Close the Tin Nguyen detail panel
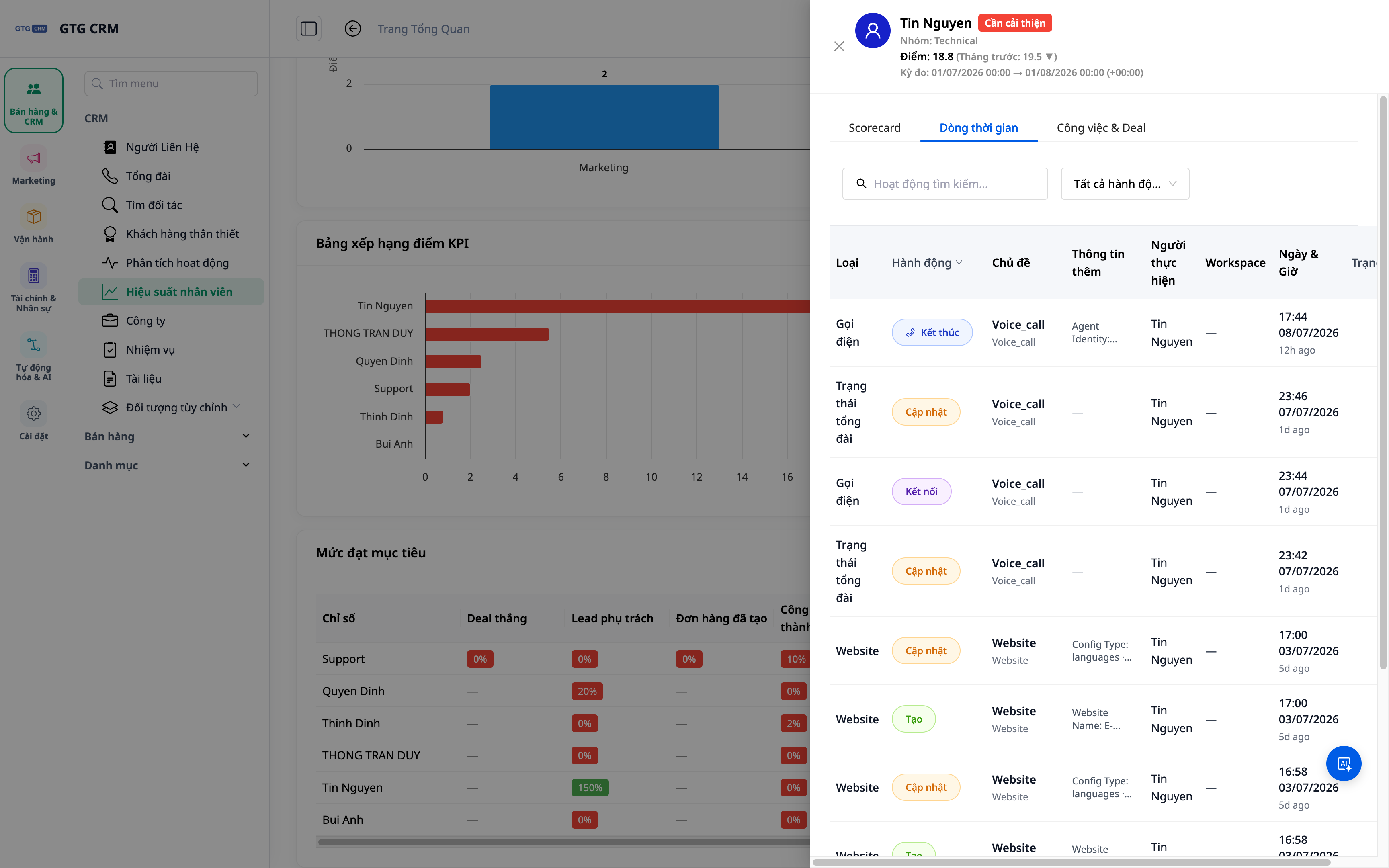Viewport: 1389px width, 868px height. coord(839,46)
